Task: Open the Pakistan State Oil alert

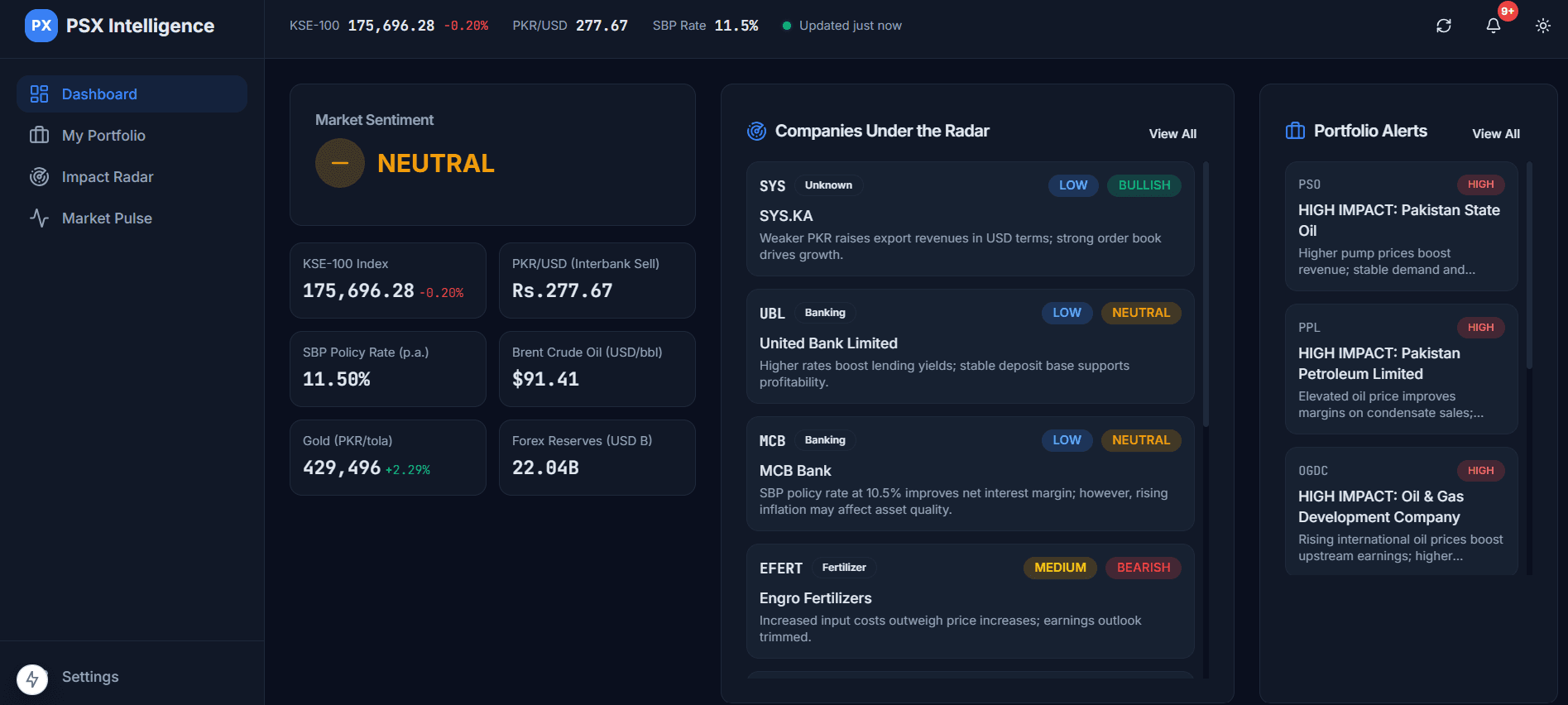Action: [x=1402, y=227]
